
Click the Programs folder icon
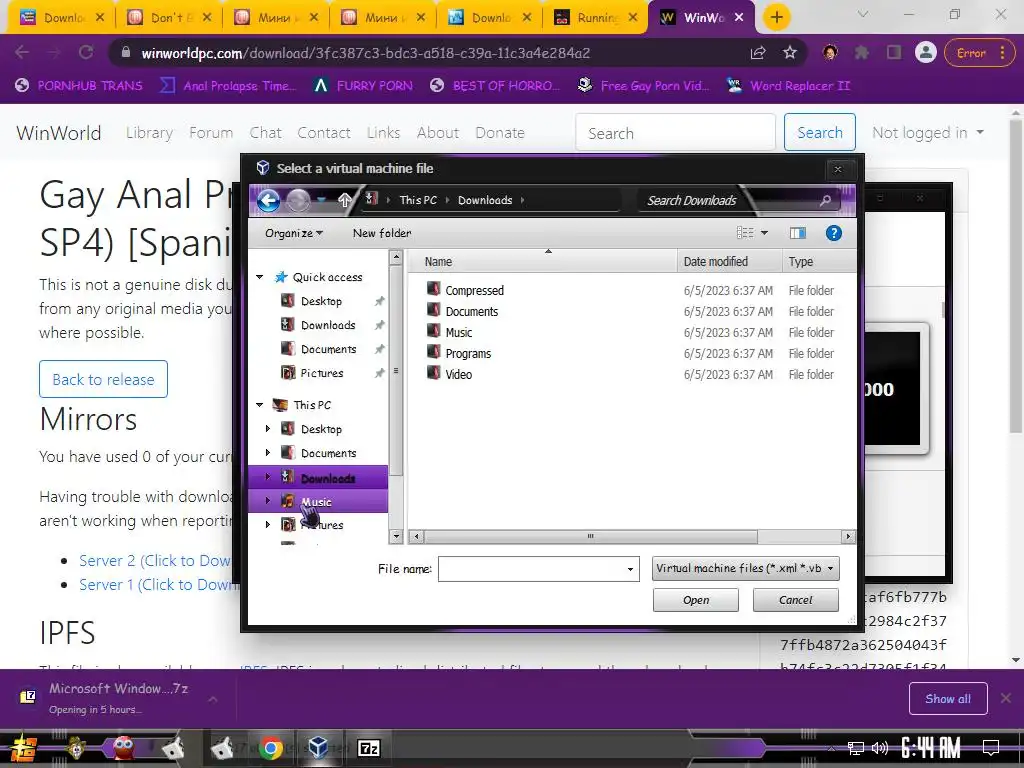(433, 352)
